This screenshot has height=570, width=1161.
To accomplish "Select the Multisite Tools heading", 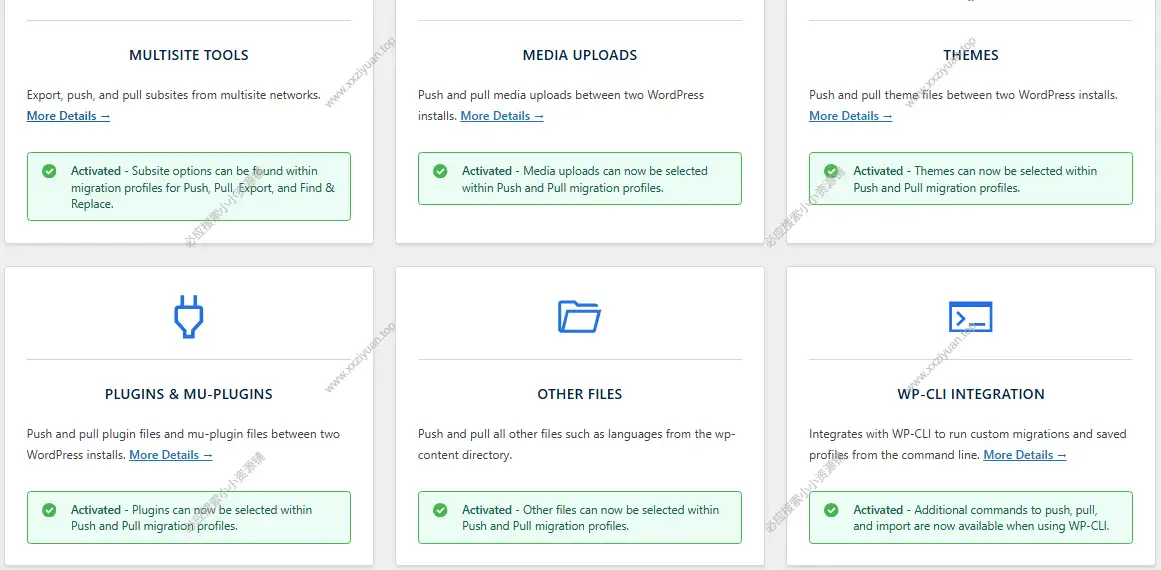I will (189, 55).
